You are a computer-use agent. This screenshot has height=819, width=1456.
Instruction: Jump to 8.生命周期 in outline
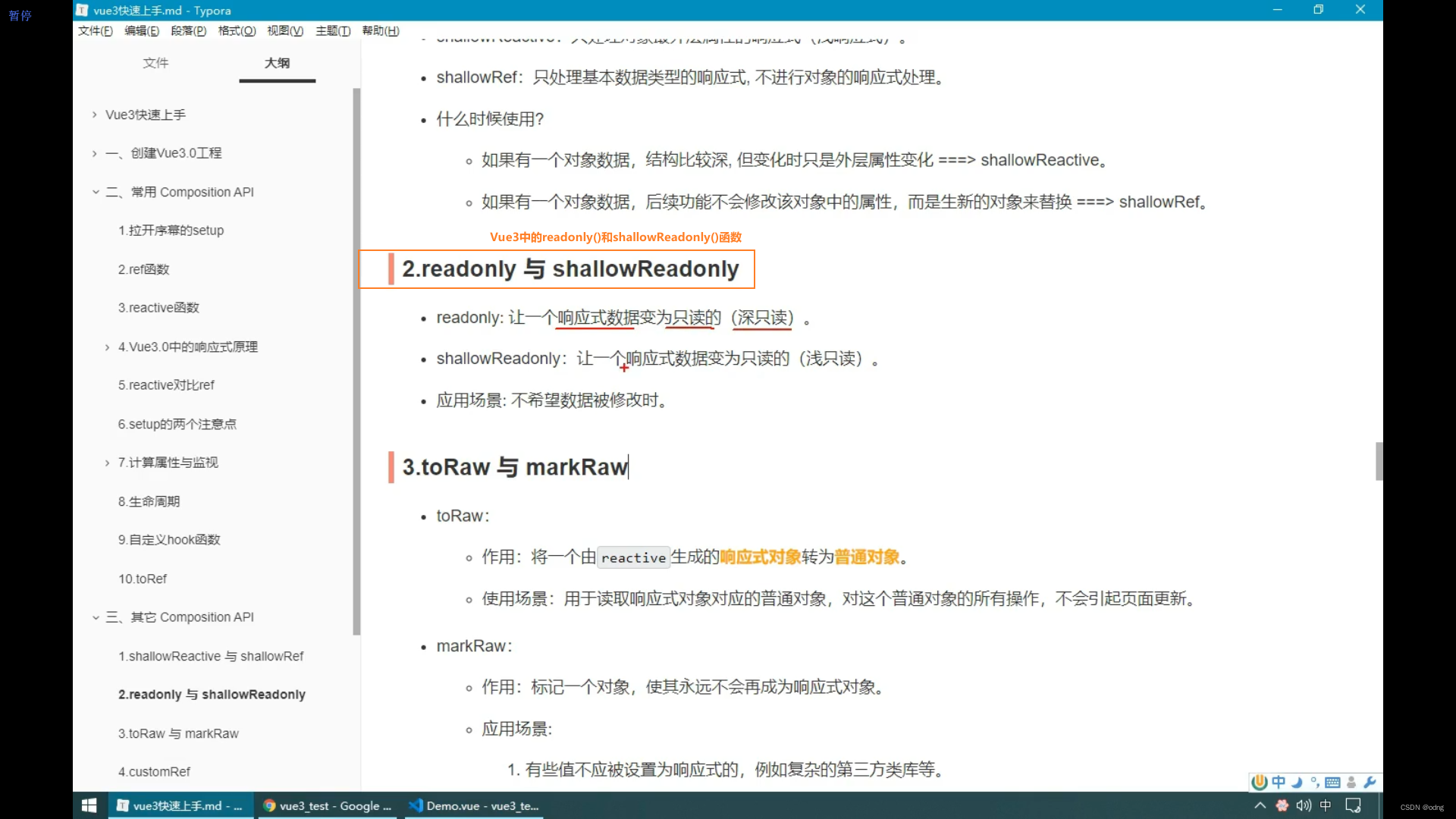point(149,501)
